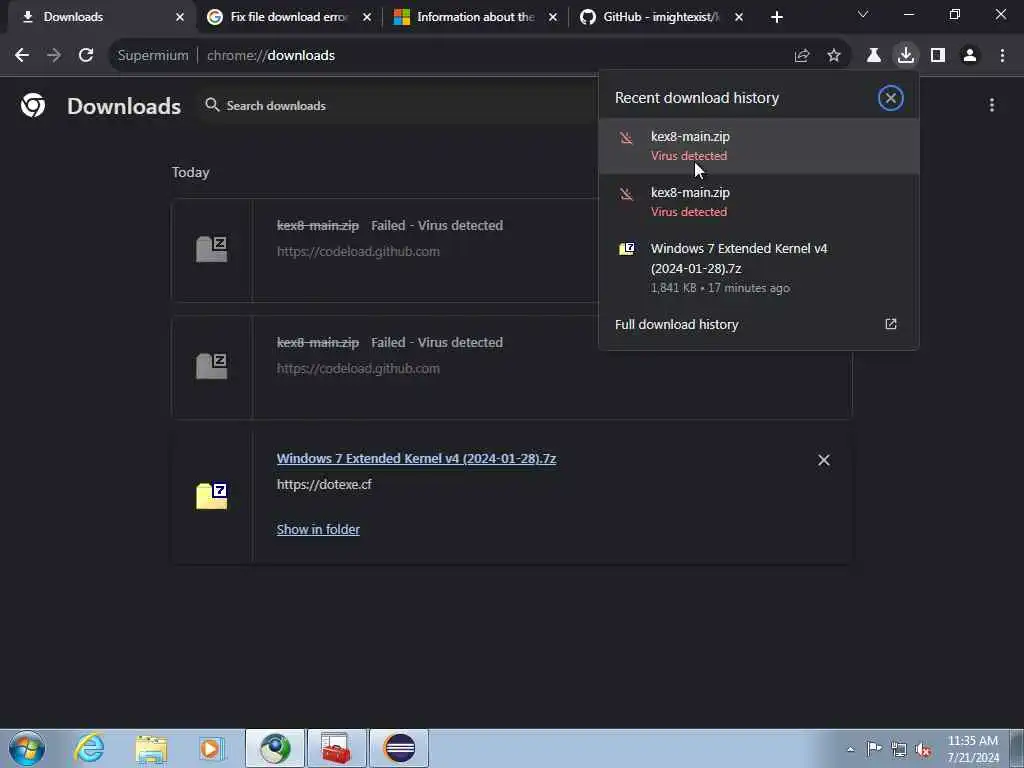Close the Information about the tab
Image resolution: width=1024 pixels, height=768 pixels.
(552, 17)
